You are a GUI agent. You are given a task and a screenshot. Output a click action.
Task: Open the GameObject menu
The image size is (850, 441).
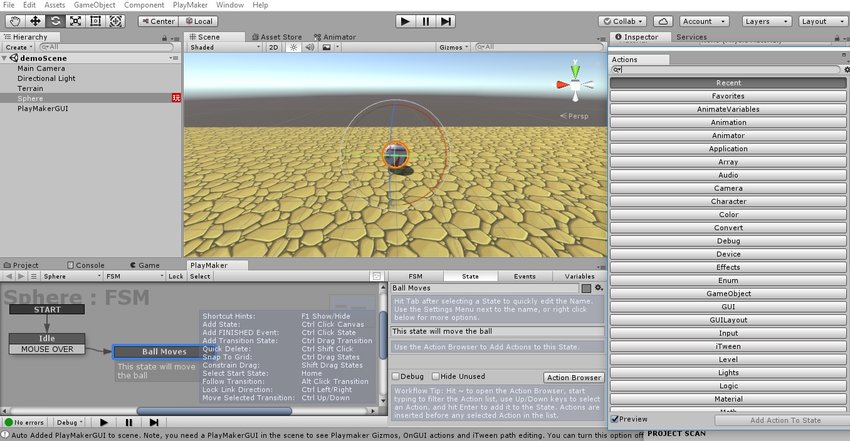pyautogui.click(x=94, y=5)
